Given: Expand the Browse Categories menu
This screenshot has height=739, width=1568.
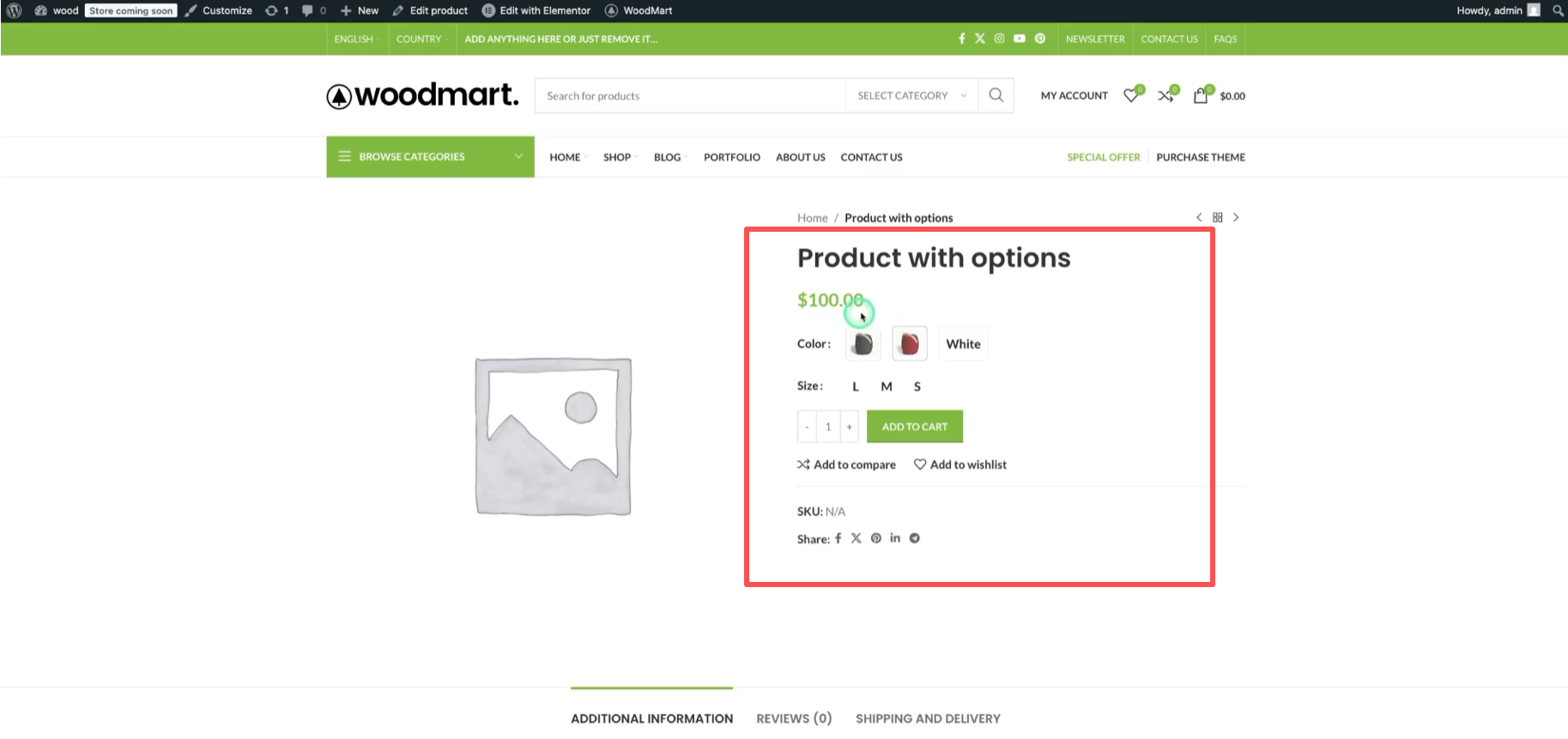Looking at the screenshot, I should pos(430,156).
